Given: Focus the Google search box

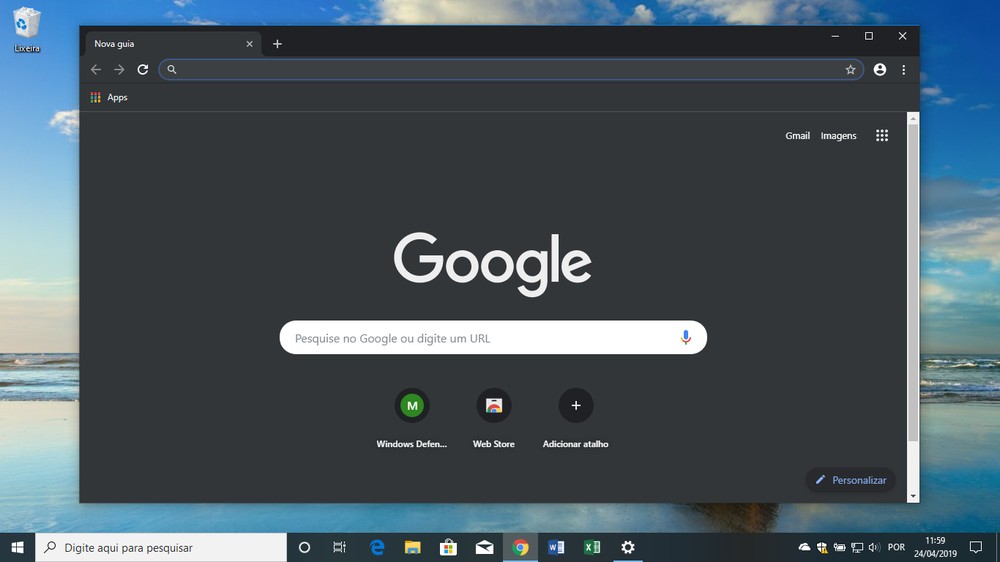Looking at the screenshot, I should (x=493, y=337).
